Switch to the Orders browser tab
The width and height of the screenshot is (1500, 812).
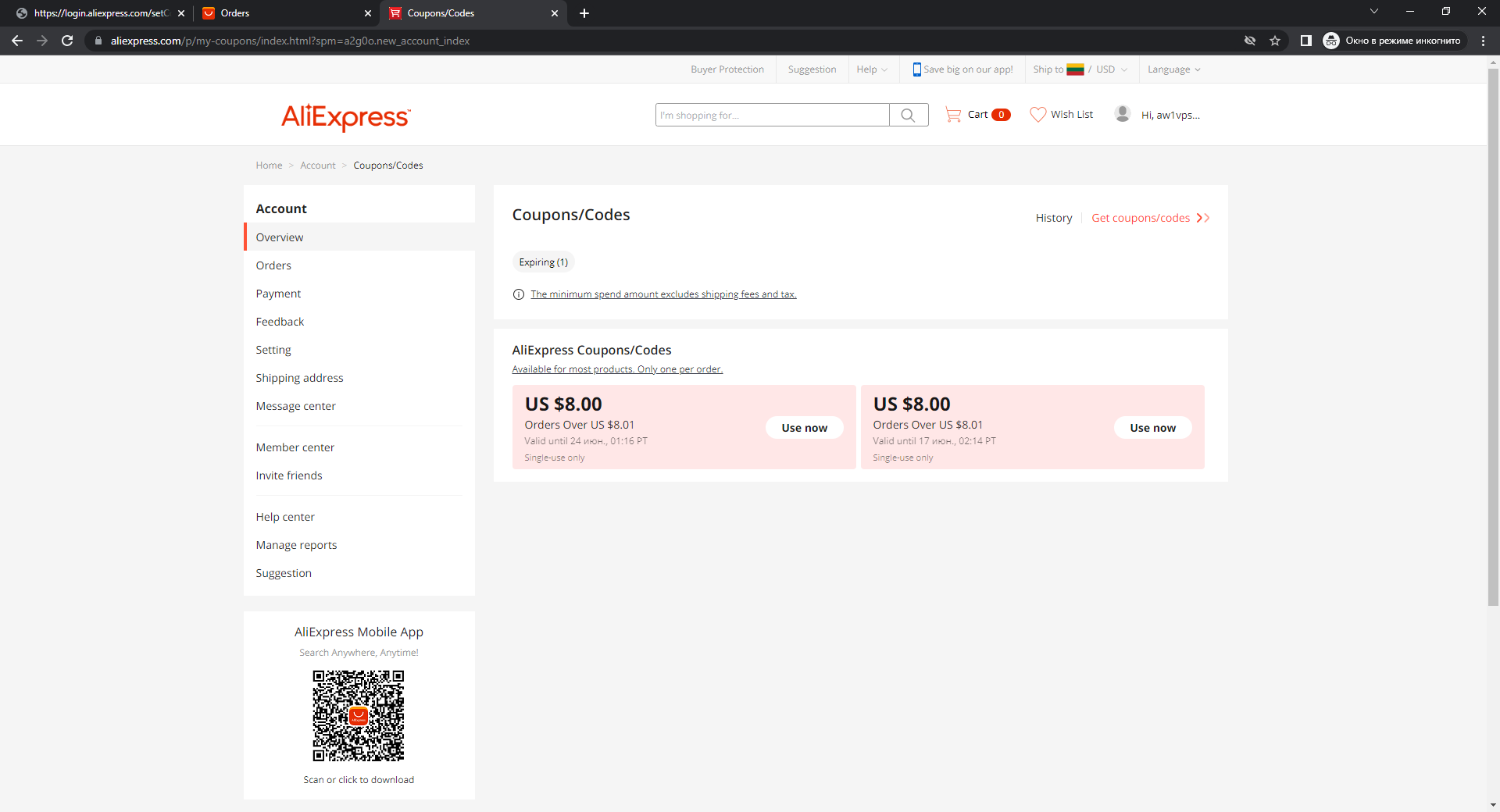pyautogui.click(x=286, y=13)
